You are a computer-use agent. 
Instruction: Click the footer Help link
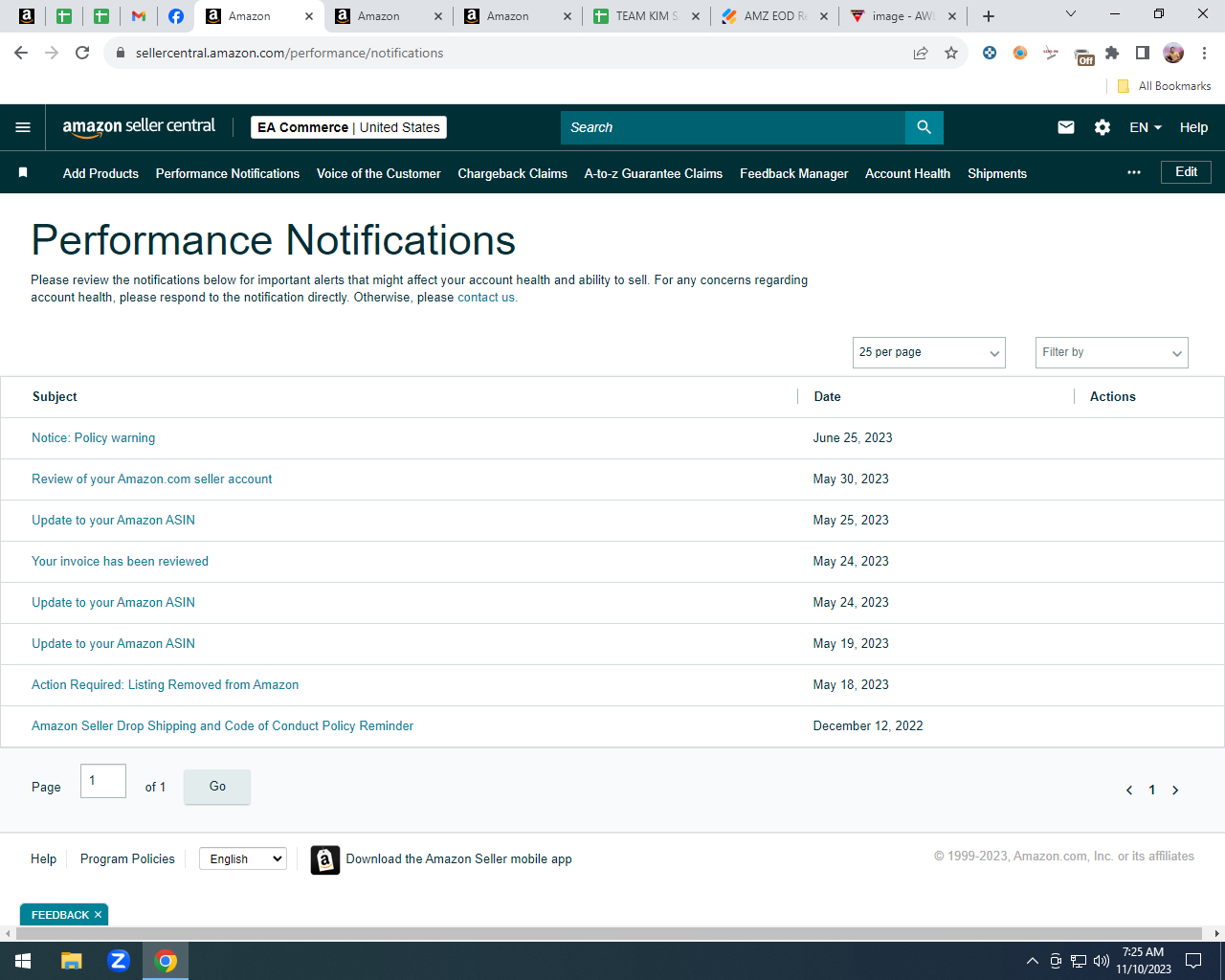[x=43, y=859]
